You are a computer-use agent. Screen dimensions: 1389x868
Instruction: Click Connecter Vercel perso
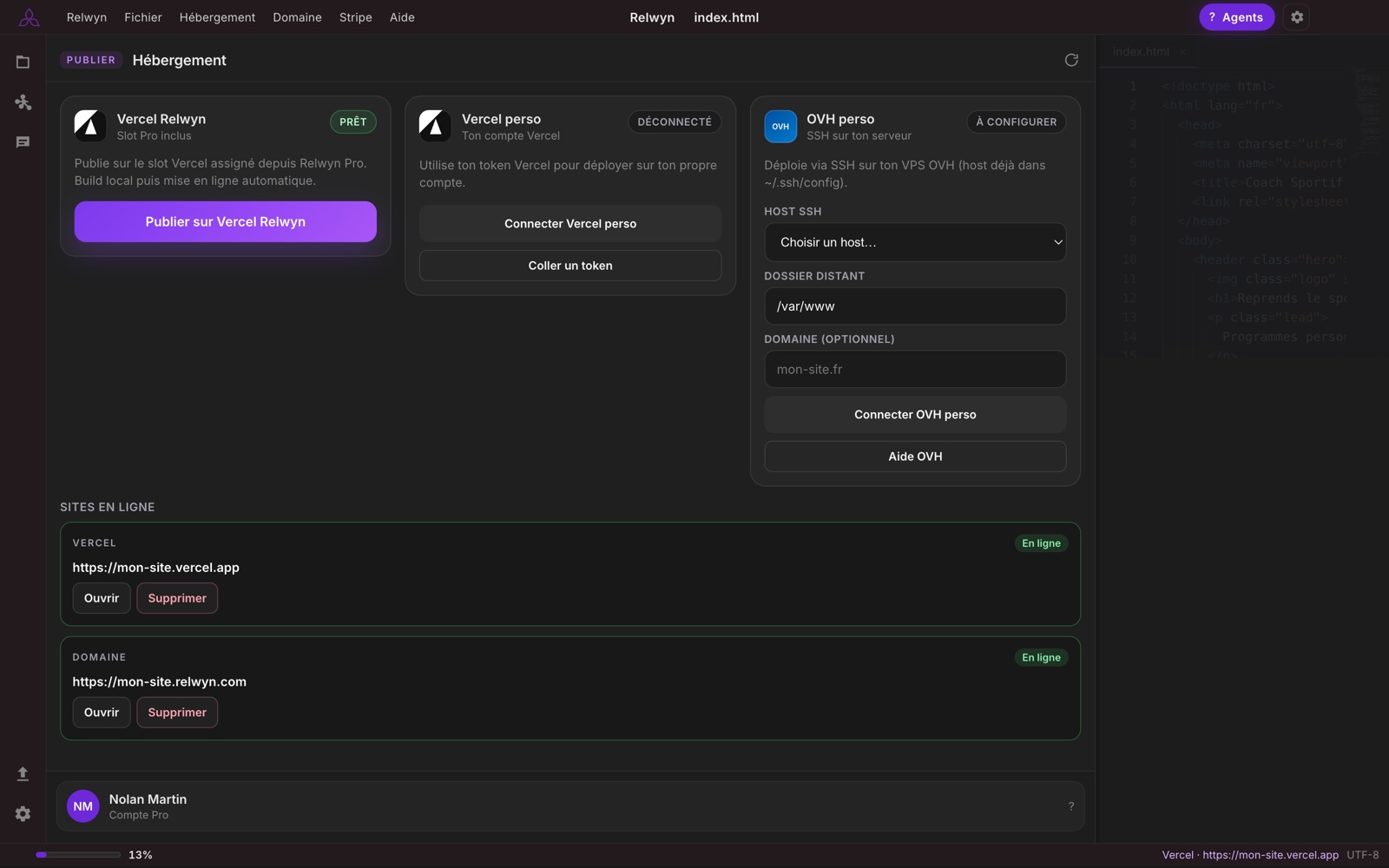570,224
